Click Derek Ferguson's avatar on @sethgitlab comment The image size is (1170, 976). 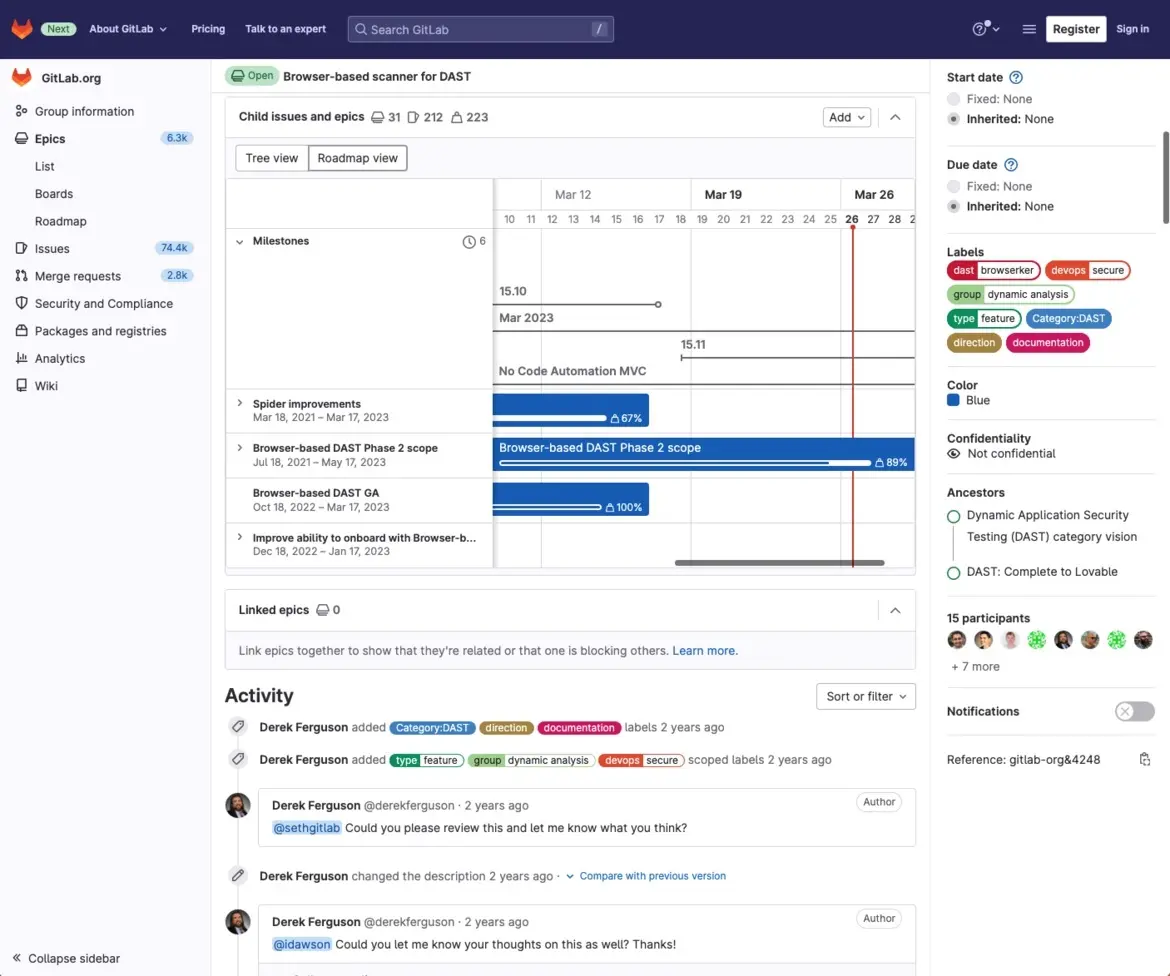238,805
